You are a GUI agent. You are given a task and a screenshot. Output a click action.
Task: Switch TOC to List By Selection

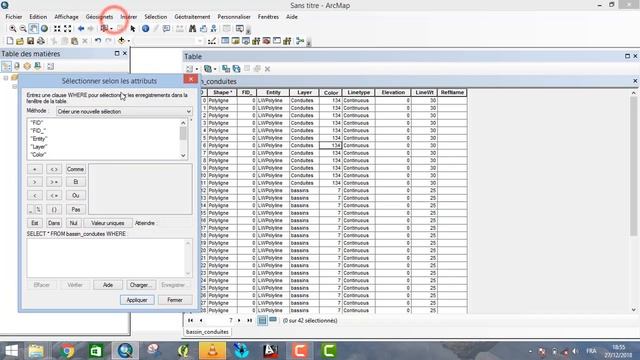(x=38, y=66)
